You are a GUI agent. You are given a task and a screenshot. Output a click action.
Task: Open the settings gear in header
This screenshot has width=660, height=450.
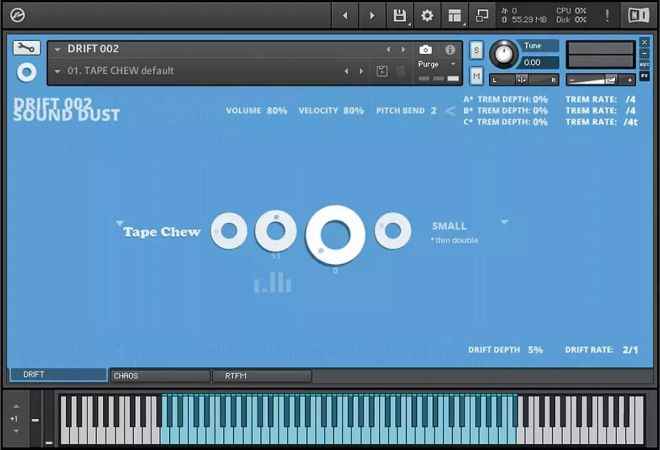pyautogui.click(x=427, y=16)
